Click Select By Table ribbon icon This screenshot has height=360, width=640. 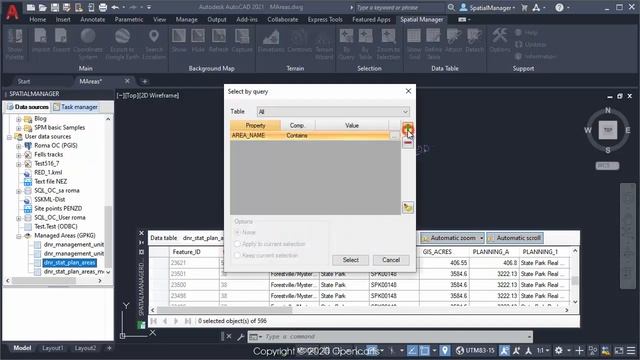click(x=366, y=44)
